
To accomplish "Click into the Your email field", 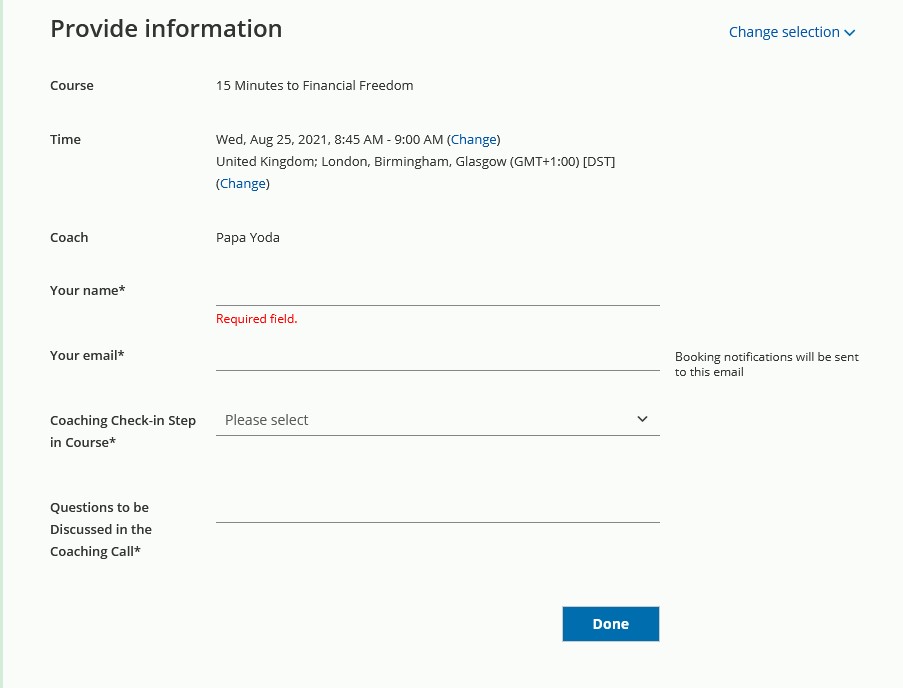I will click(x=437, y=356).
